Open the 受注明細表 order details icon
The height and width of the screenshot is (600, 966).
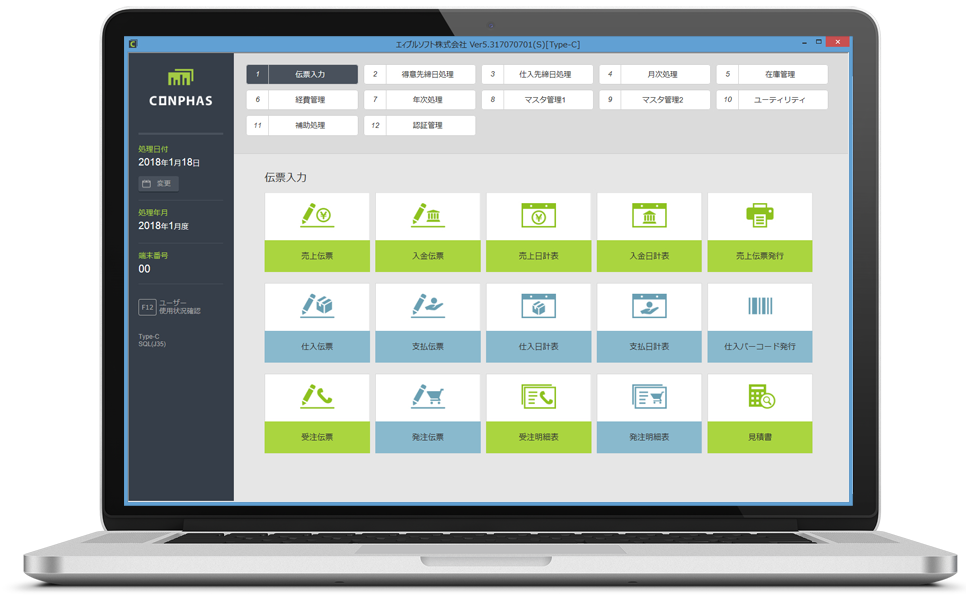pyautogui.click(x=538, y=397)
